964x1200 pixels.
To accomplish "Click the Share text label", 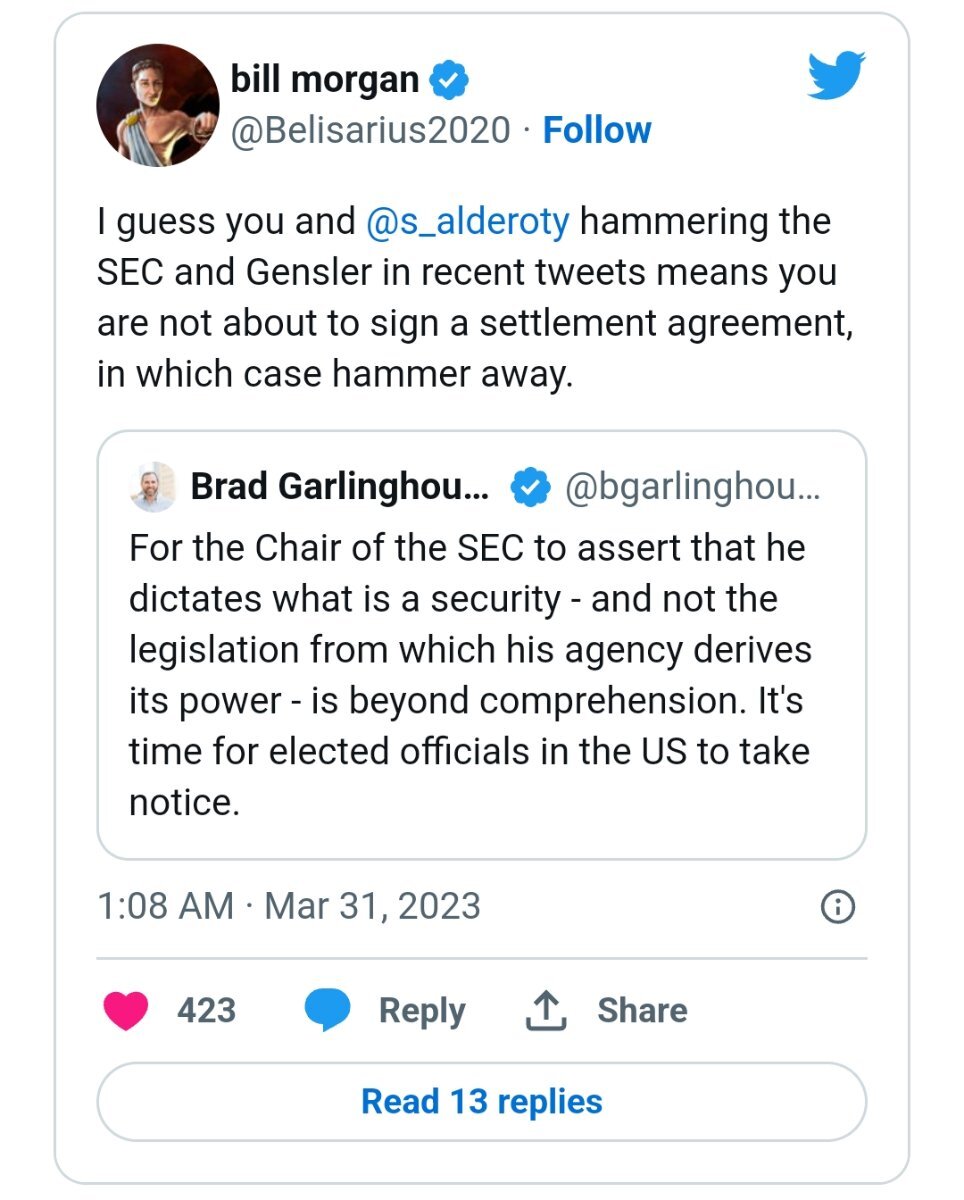I will click(642, 1010).
